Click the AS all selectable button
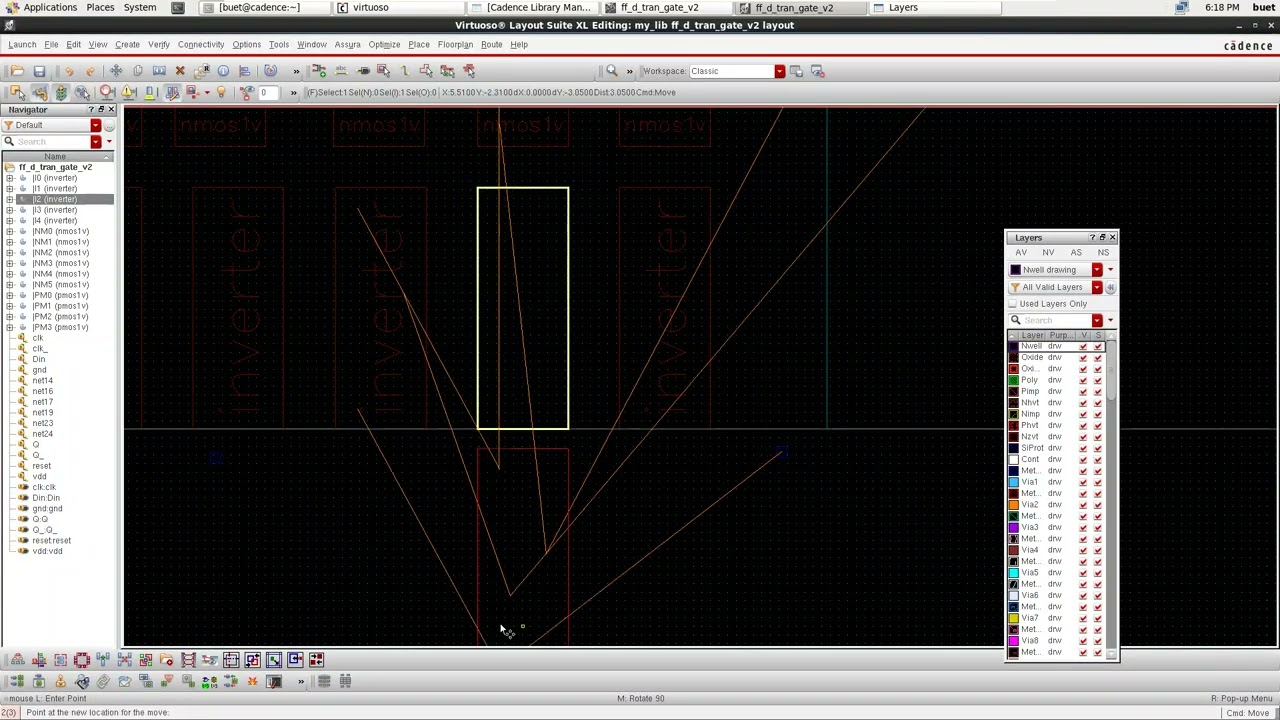Image resolution: width=1280 pixels, height=720 pixels. point(1076,253)
